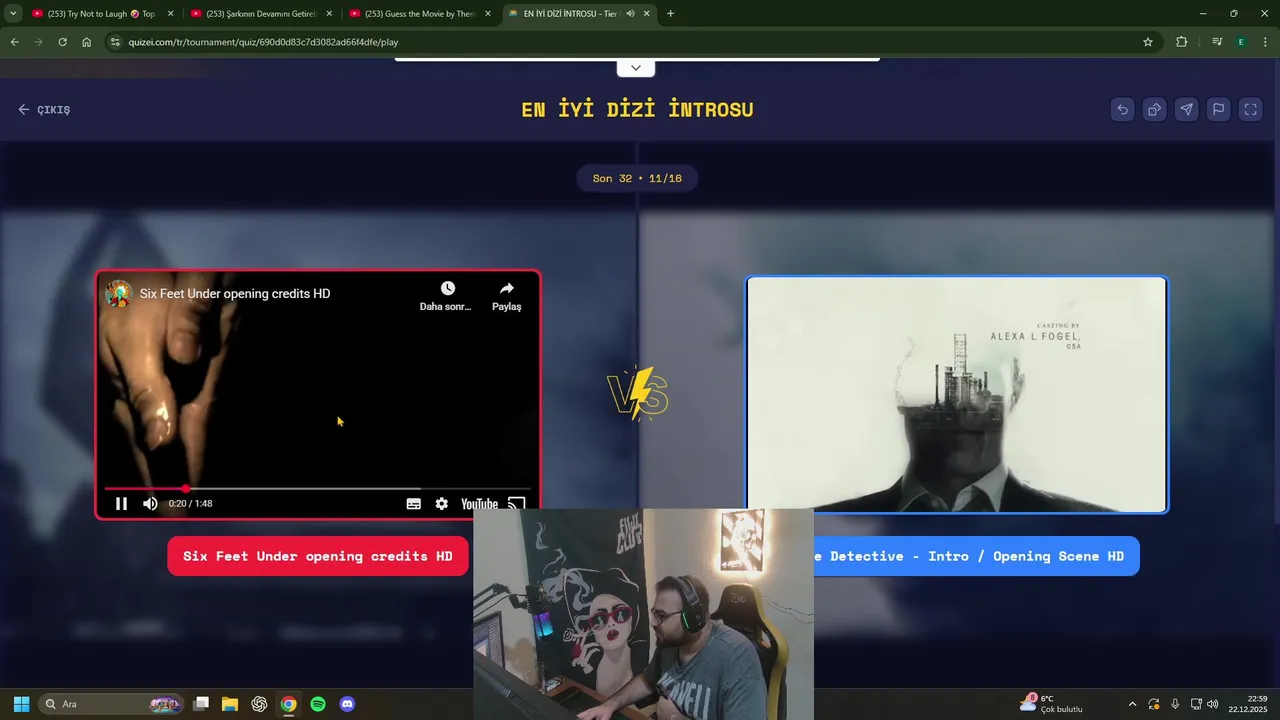
Task: Show hidden system tray icons
Action: pos(1132,704)
